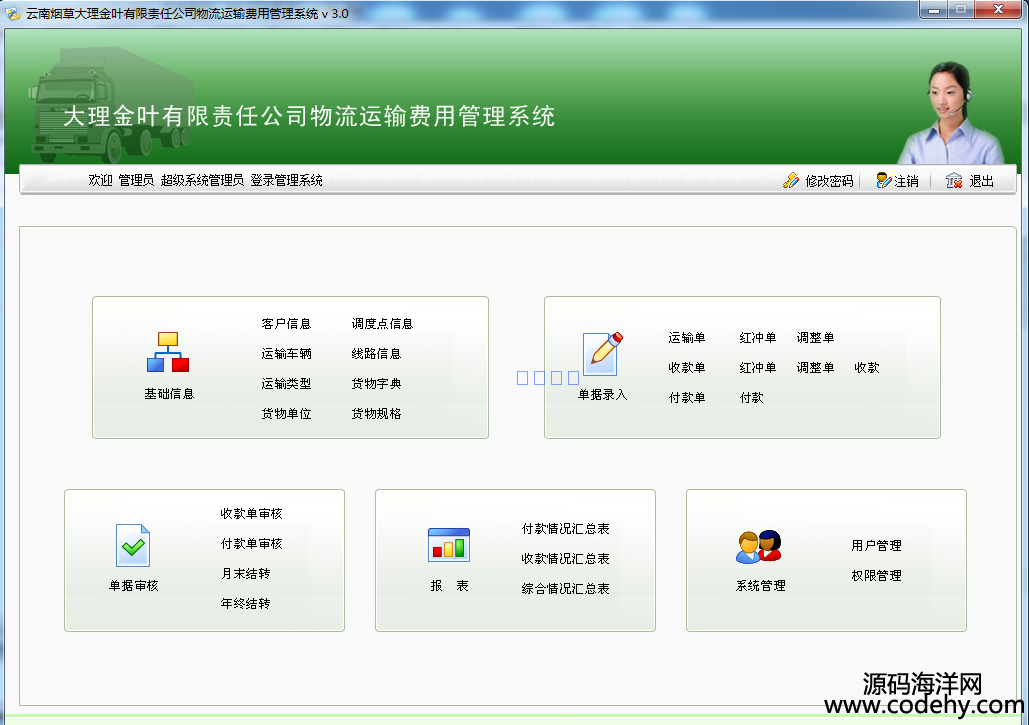The image size is (1029, 725).
Task: Click the 系统管理 label
Action: (760, 586)
